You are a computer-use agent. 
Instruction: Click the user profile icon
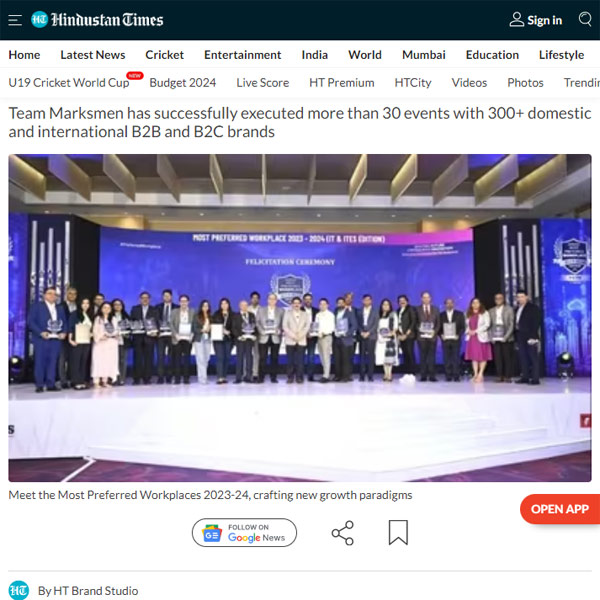point(517,20)
